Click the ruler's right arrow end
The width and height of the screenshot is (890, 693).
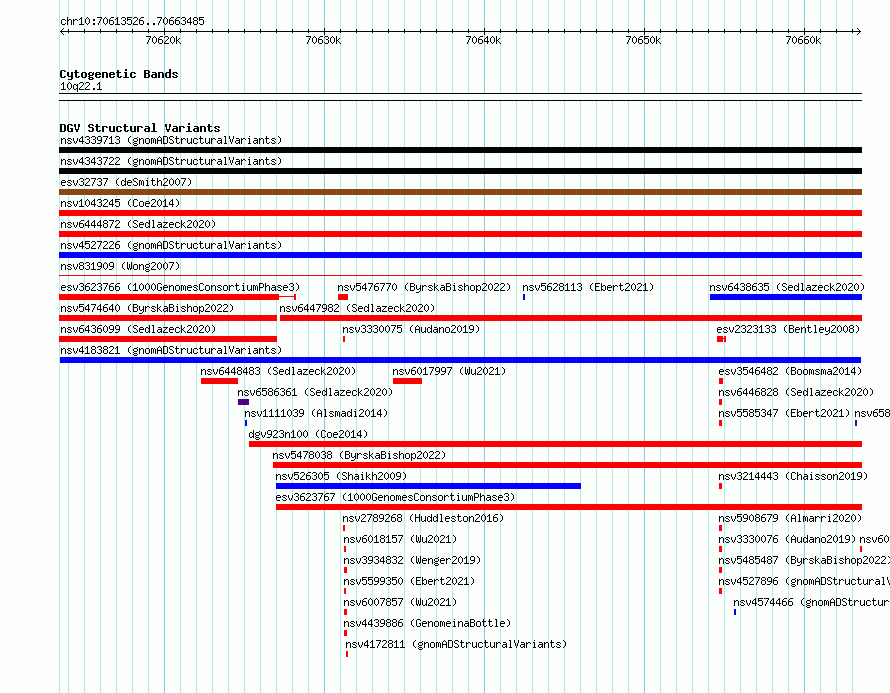(859, 31)
